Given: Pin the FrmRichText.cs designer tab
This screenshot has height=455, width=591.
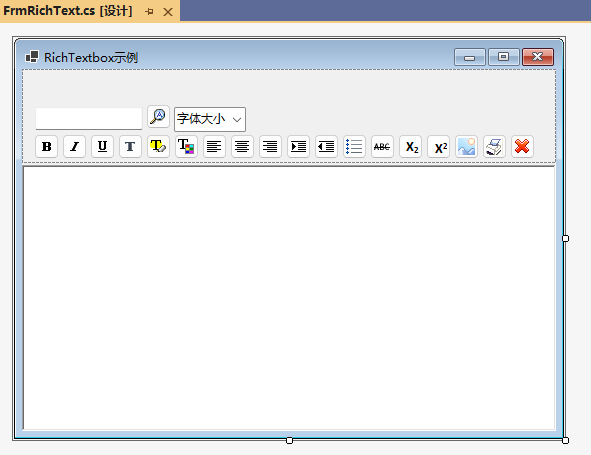Looking at the screenshot, I should pos(149,12).
